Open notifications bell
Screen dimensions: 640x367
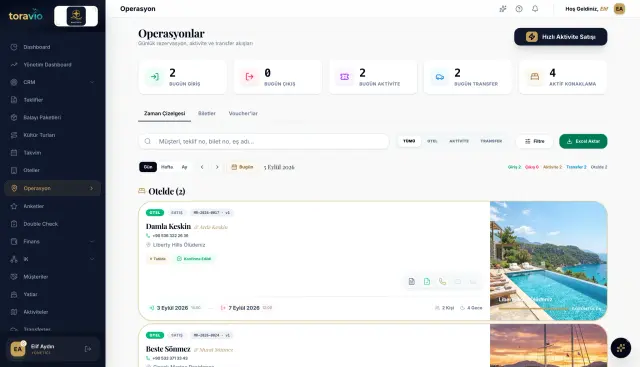tap(535, 9)
